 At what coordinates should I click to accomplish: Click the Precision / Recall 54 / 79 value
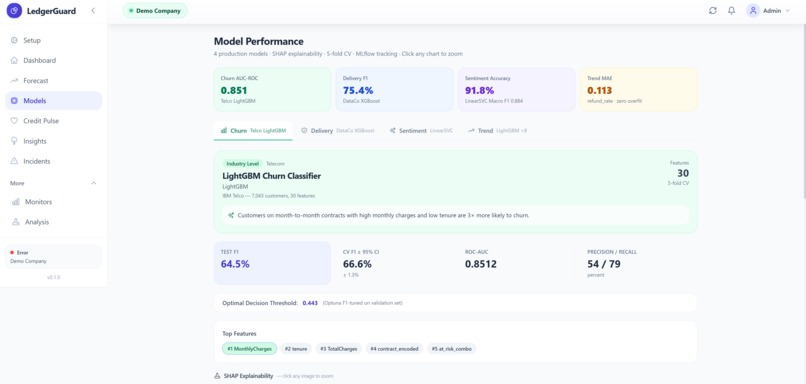coord(604,264)
